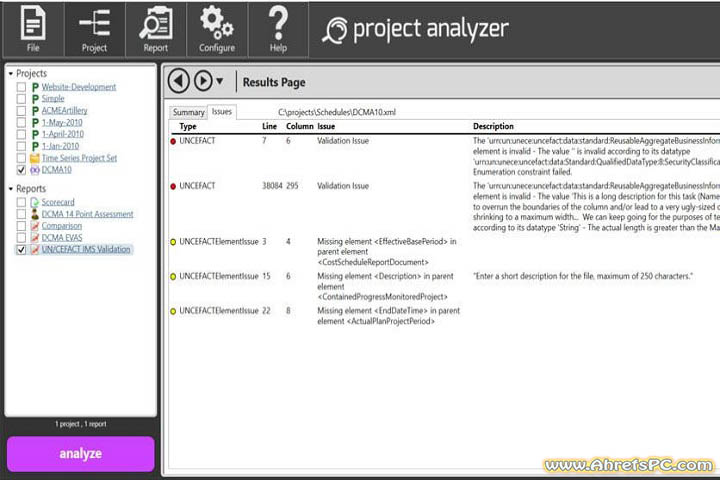Screen dimensions: 720x480
Task: Click the green P icon beside ACMEArtillery
Action: coord(35,111)
